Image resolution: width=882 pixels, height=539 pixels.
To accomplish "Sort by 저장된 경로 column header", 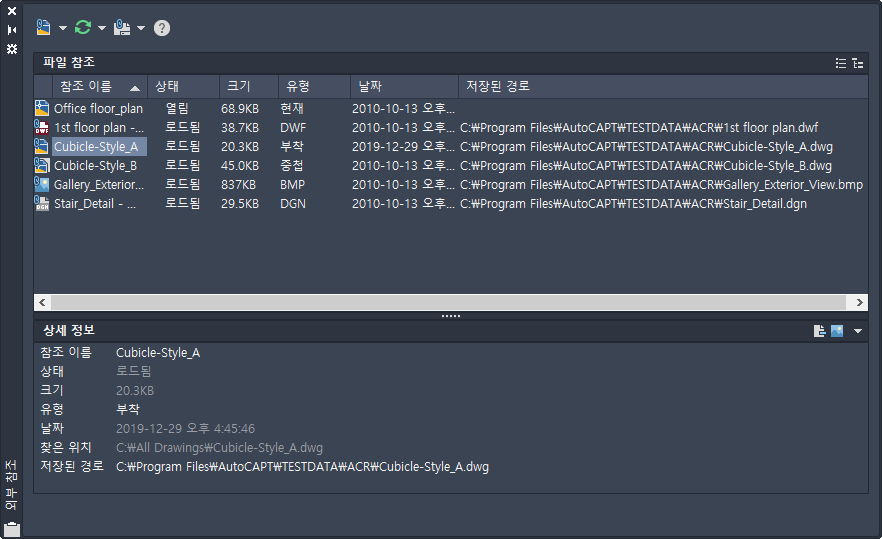I will pyautogui.click(x=663, y=87).
